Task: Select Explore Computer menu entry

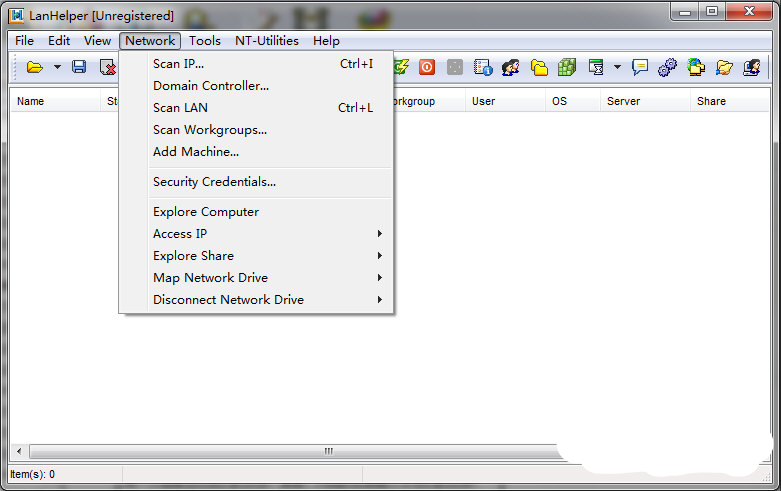Action: pyautogui.click(x=257, y=212)
